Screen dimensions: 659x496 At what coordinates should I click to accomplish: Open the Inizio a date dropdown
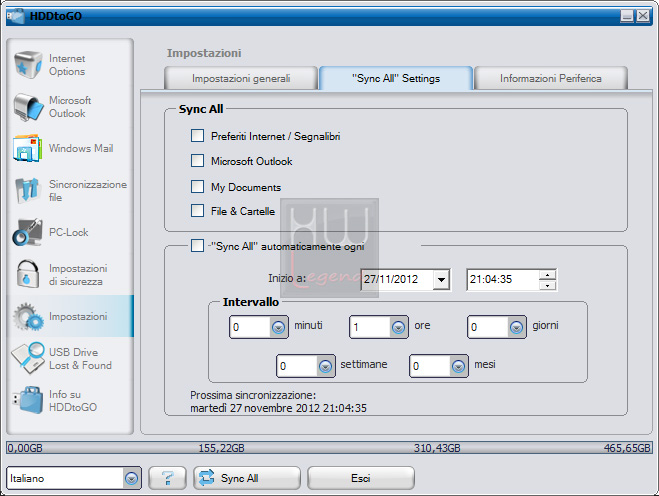pos(441,280)
